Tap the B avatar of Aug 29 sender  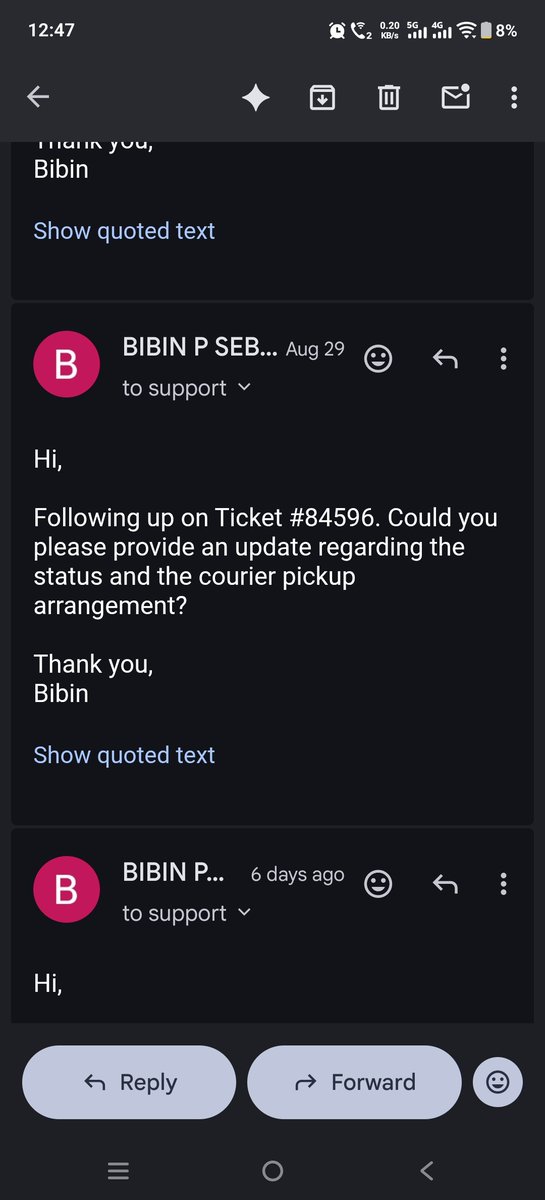pyautogui.click(x=66, y=365)
